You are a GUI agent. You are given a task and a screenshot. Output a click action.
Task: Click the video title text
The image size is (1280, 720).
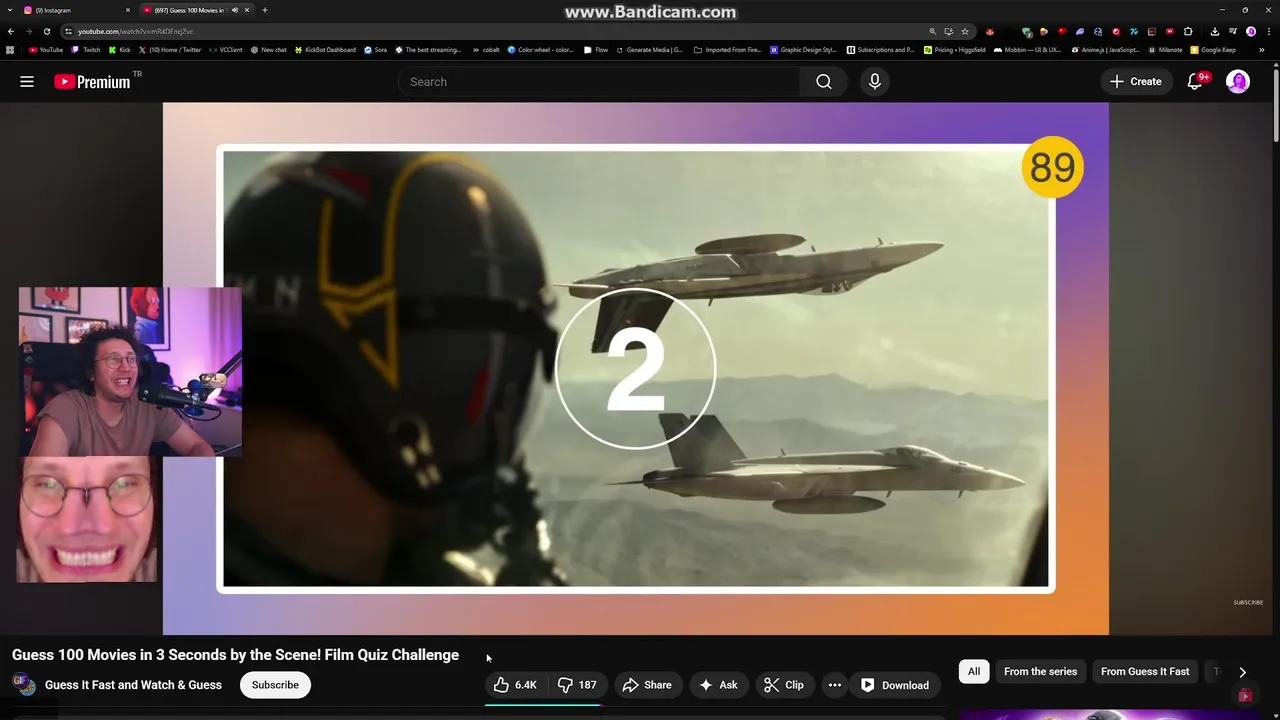(x=236, y=655)
